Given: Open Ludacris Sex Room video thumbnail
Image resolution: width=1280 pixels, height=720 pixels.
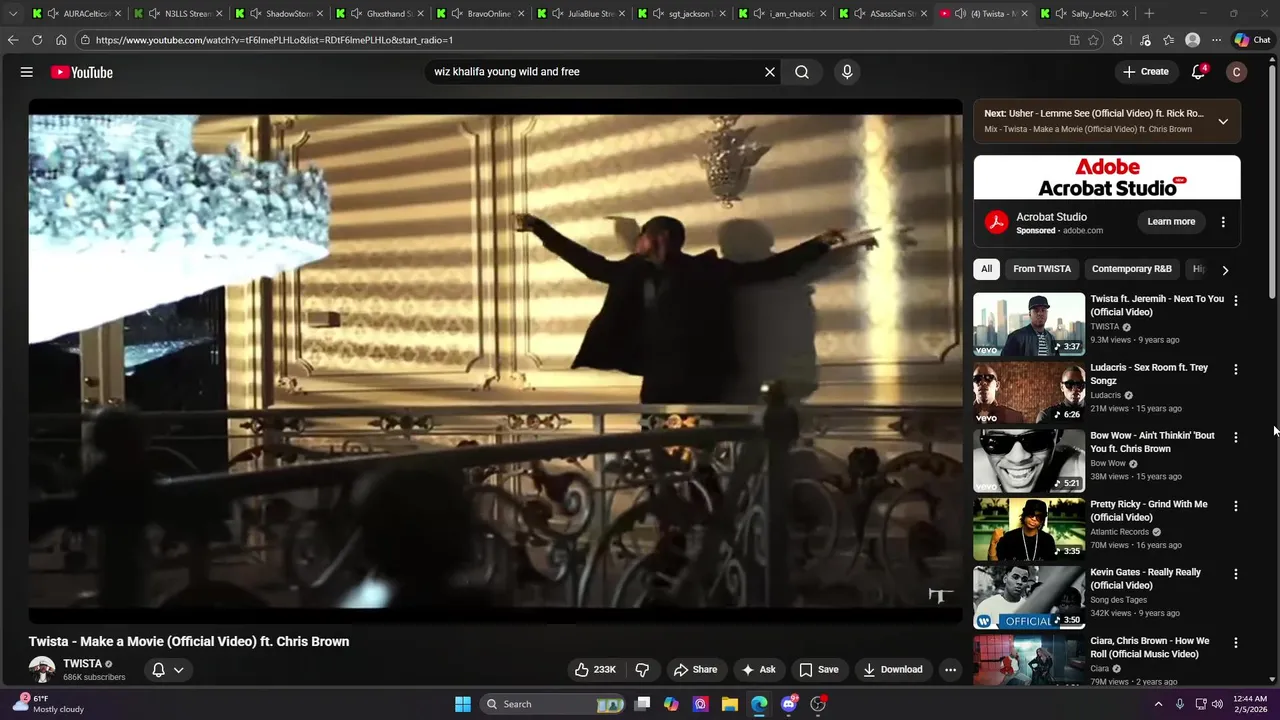Looking at the screenshot, I should point(1029,393).
